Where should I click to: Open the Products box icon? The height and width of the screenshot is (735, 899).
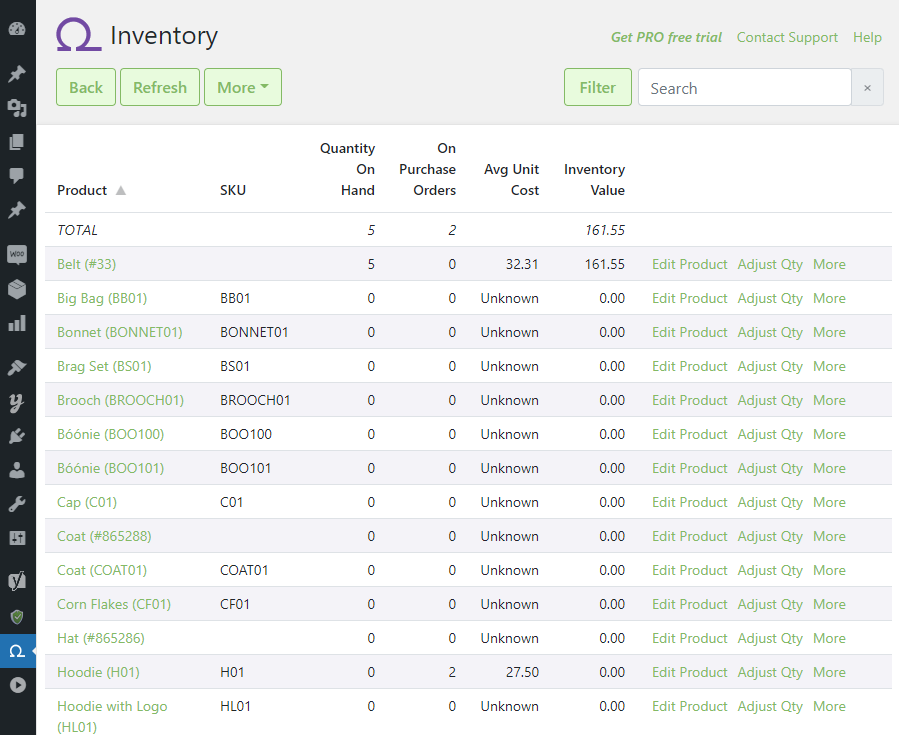[x=18, y=290]
